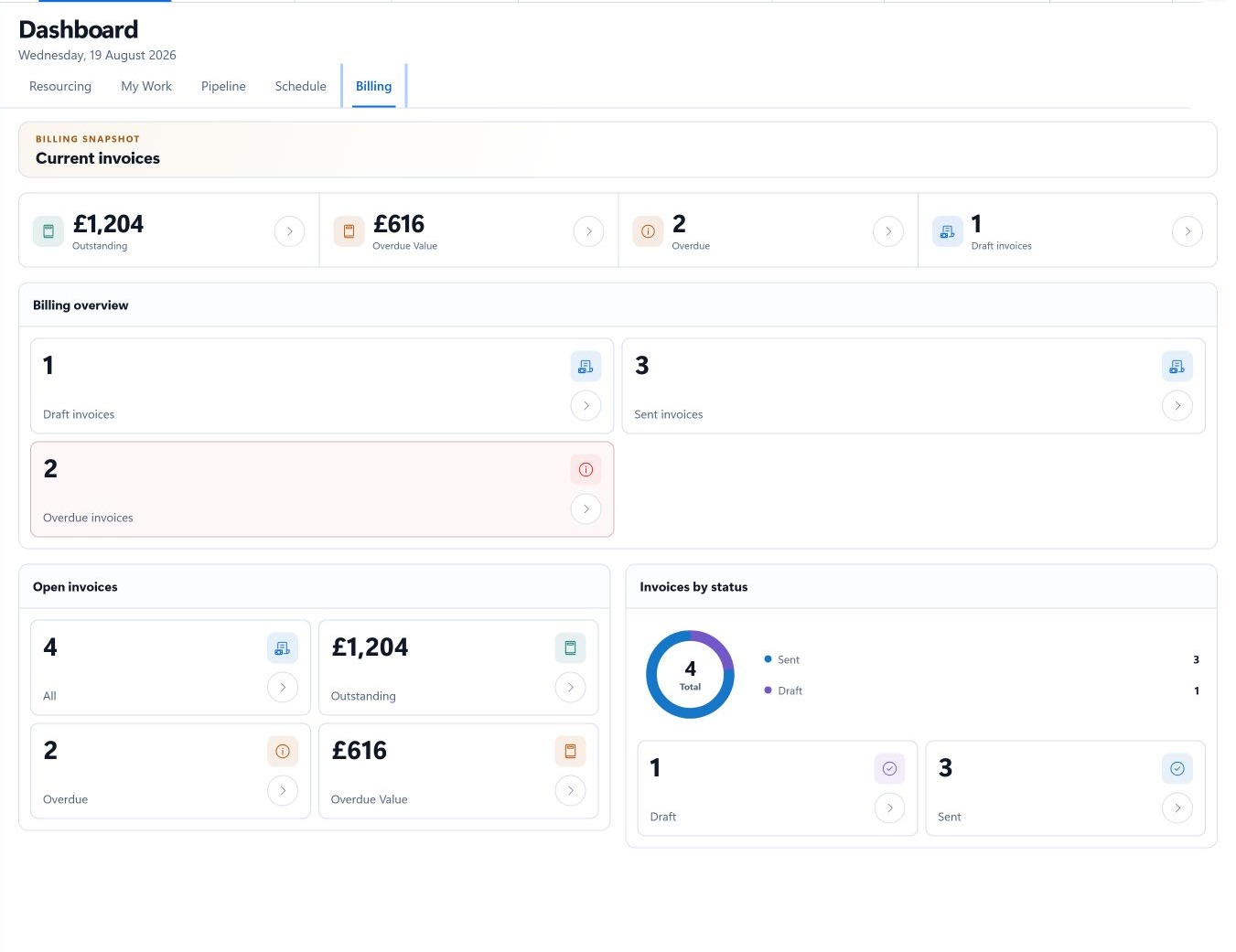1236x952 pixels.
Task: Open the 1 Draft invoices chevron in top summary
Action: click(1188, 231)
